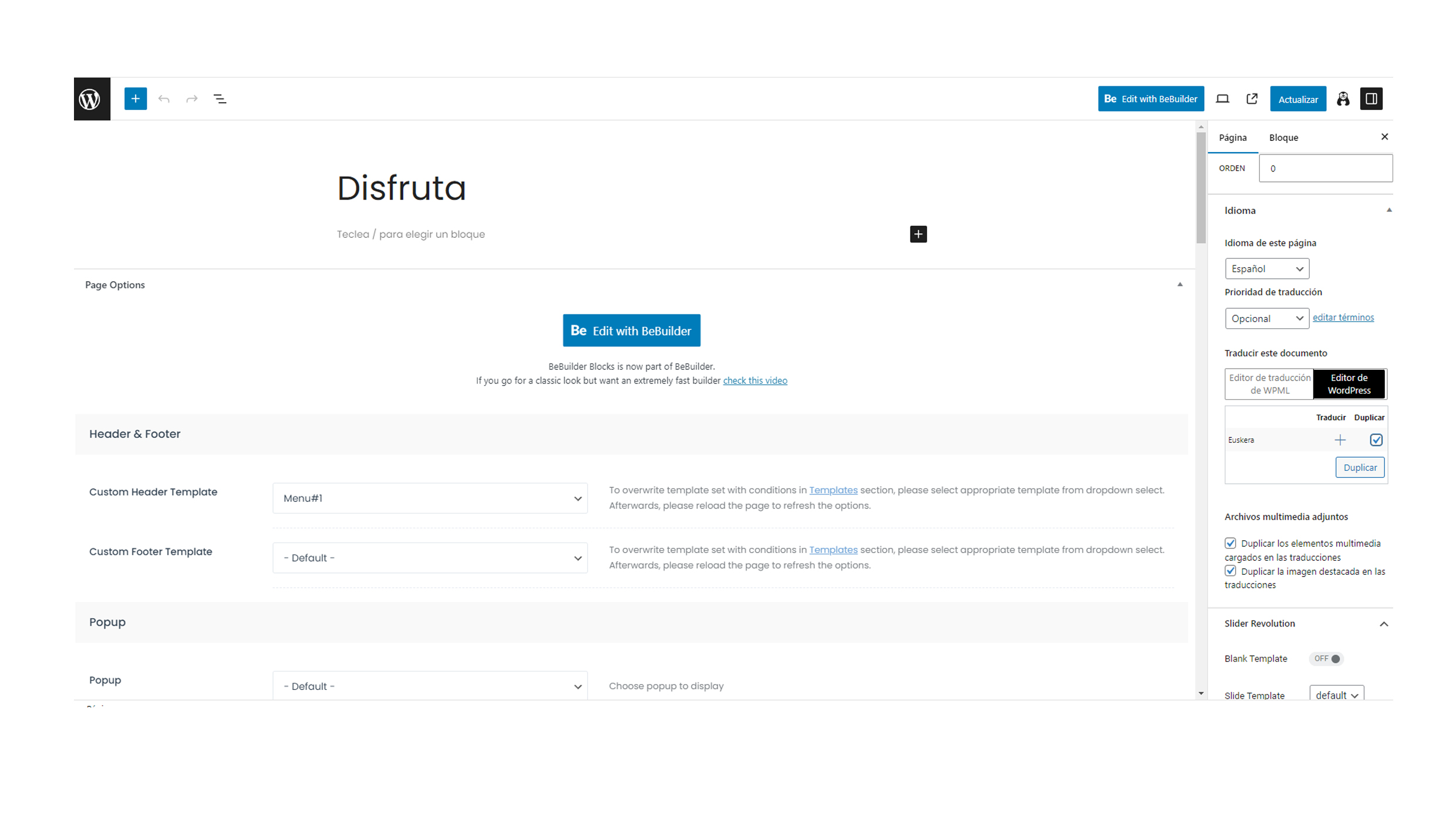This screenshot has height=829, width=1456.
Task: Open the check this video link
Action: tap(755, 380)
